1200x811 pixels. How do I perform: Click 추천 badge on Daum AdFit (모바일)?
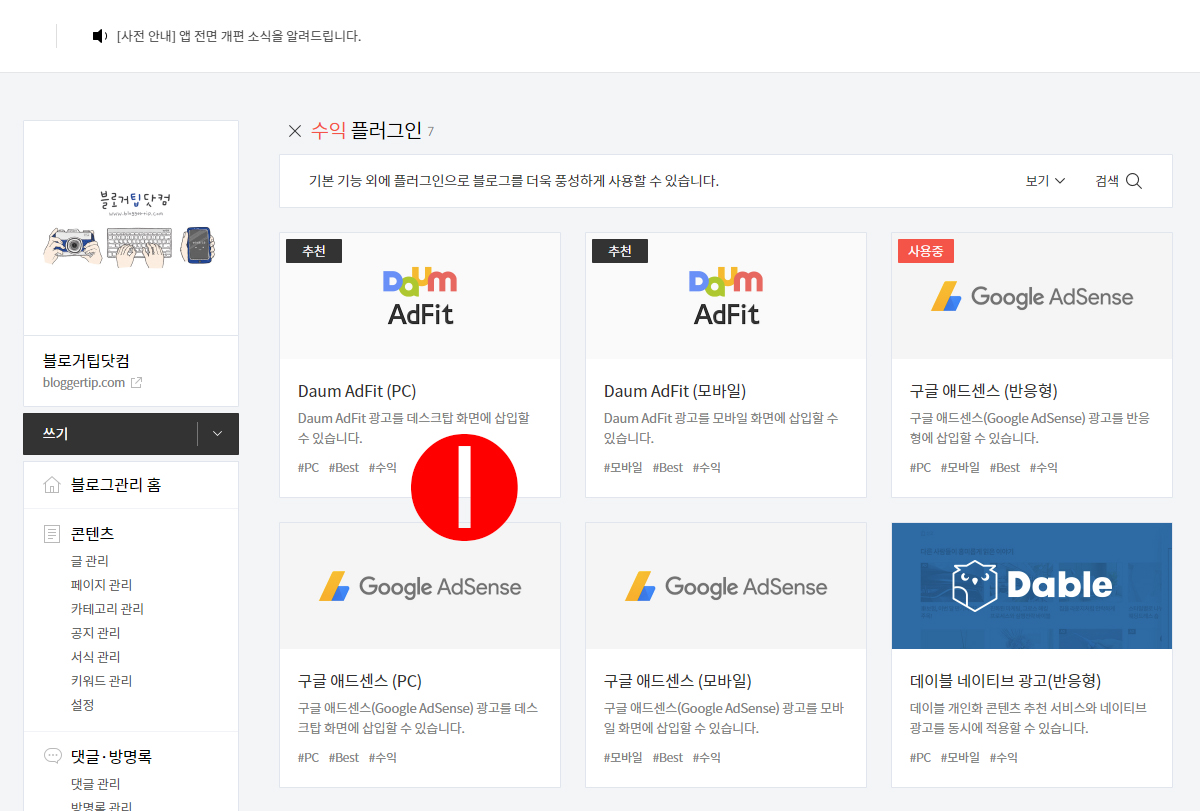coord(620,251)
